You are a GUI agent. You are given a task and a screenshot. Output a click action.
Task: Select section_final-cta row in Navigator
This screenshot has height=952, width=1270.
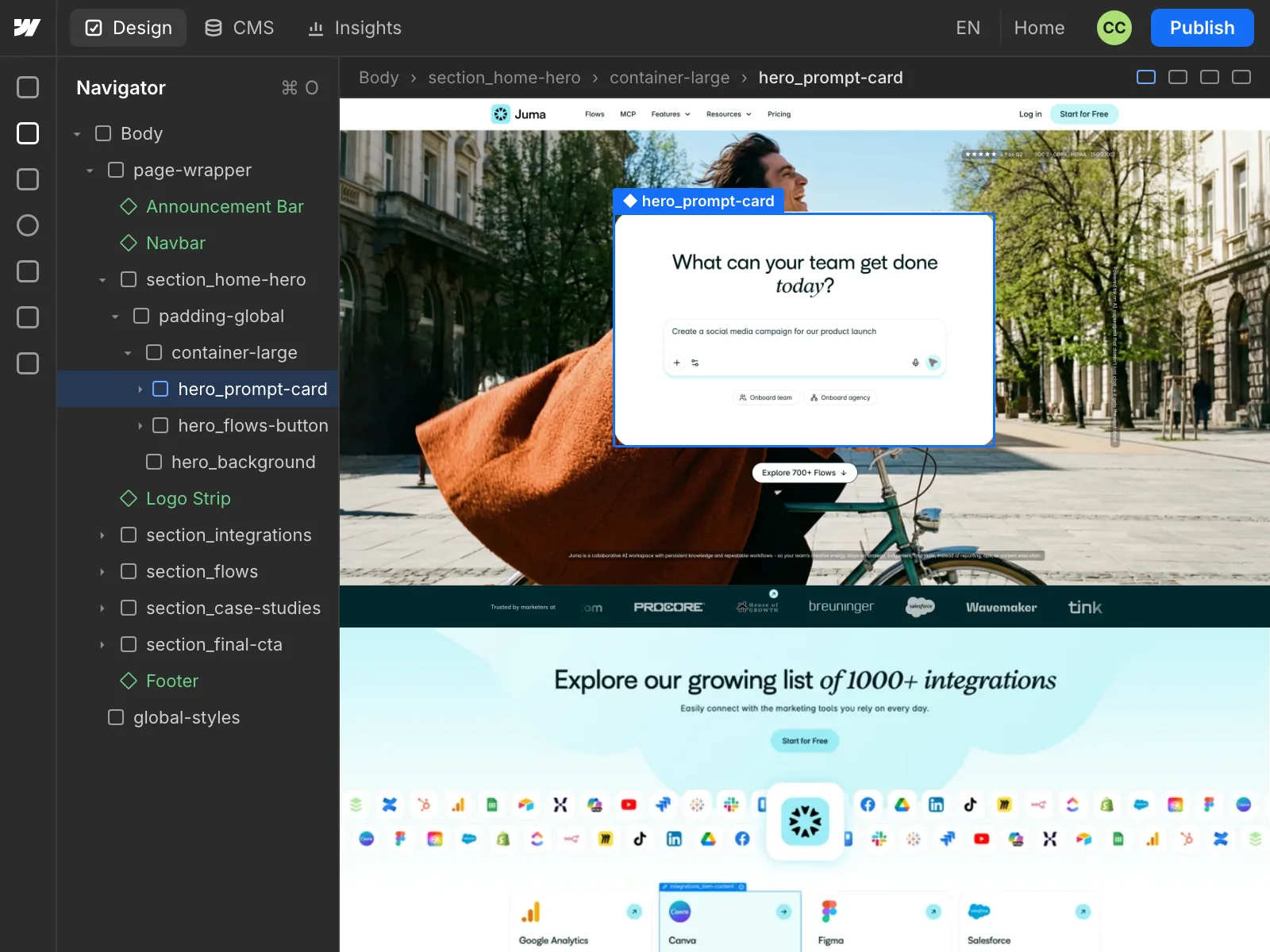point(198,645)
